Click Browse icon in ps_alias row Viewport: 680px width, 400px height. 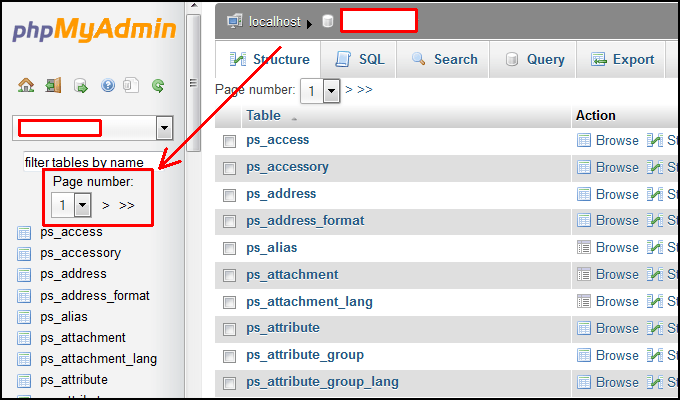584,248
